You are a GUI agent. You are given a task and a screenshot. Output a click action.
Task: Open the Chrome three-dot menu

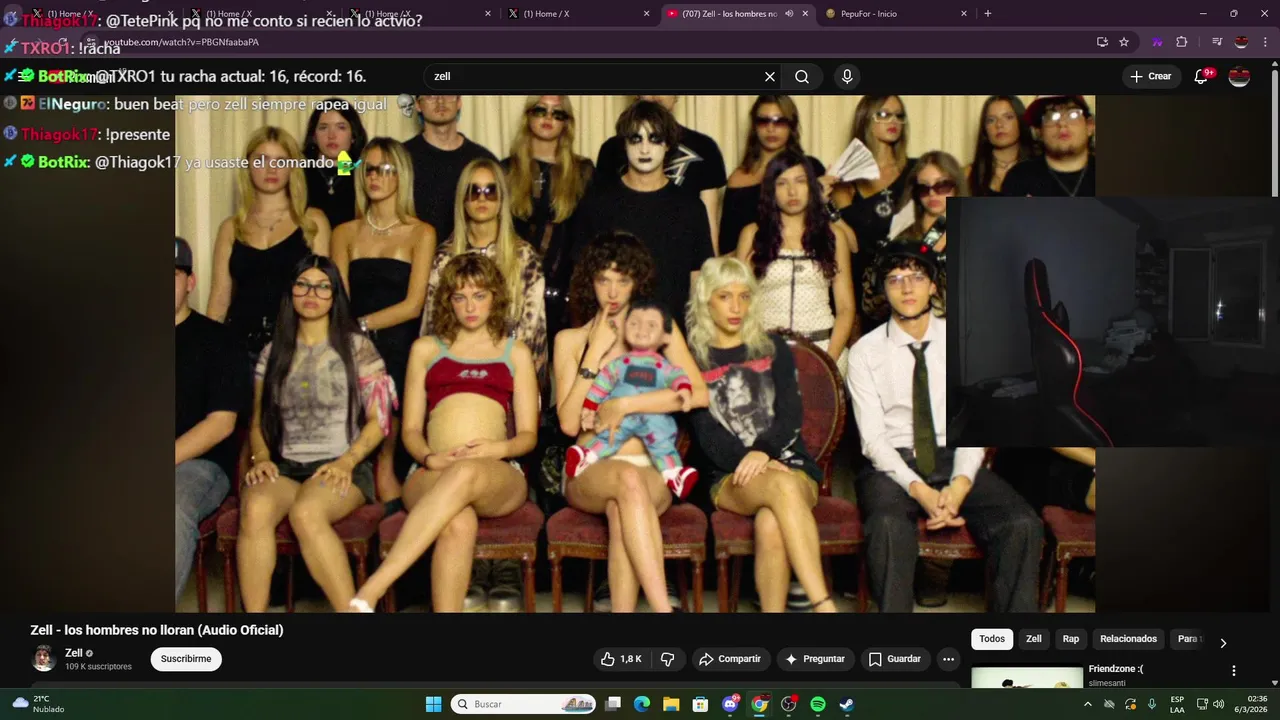tap(1265, 42)
